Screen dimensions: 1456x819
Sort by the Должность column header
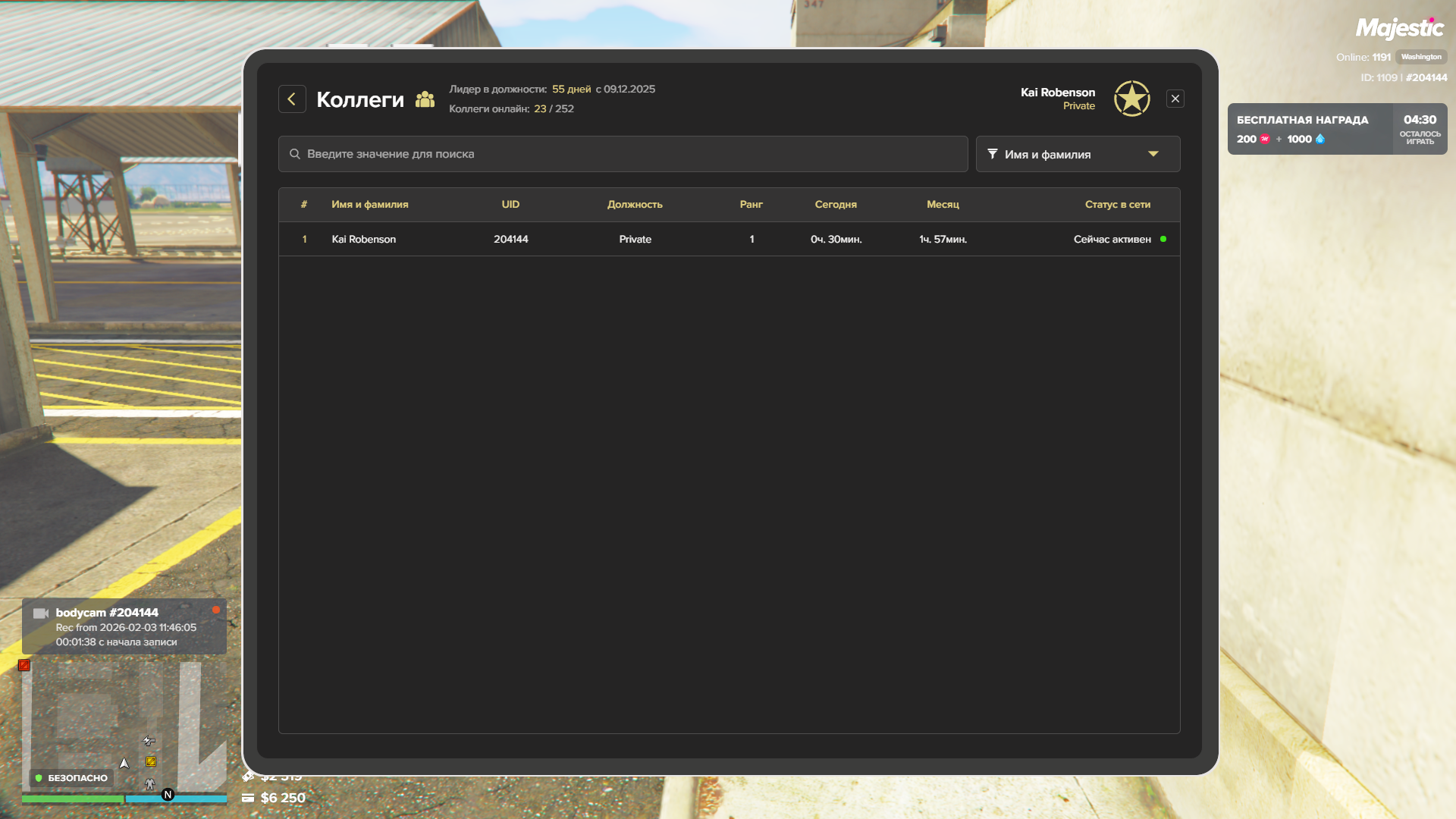[x=634, y=205]
